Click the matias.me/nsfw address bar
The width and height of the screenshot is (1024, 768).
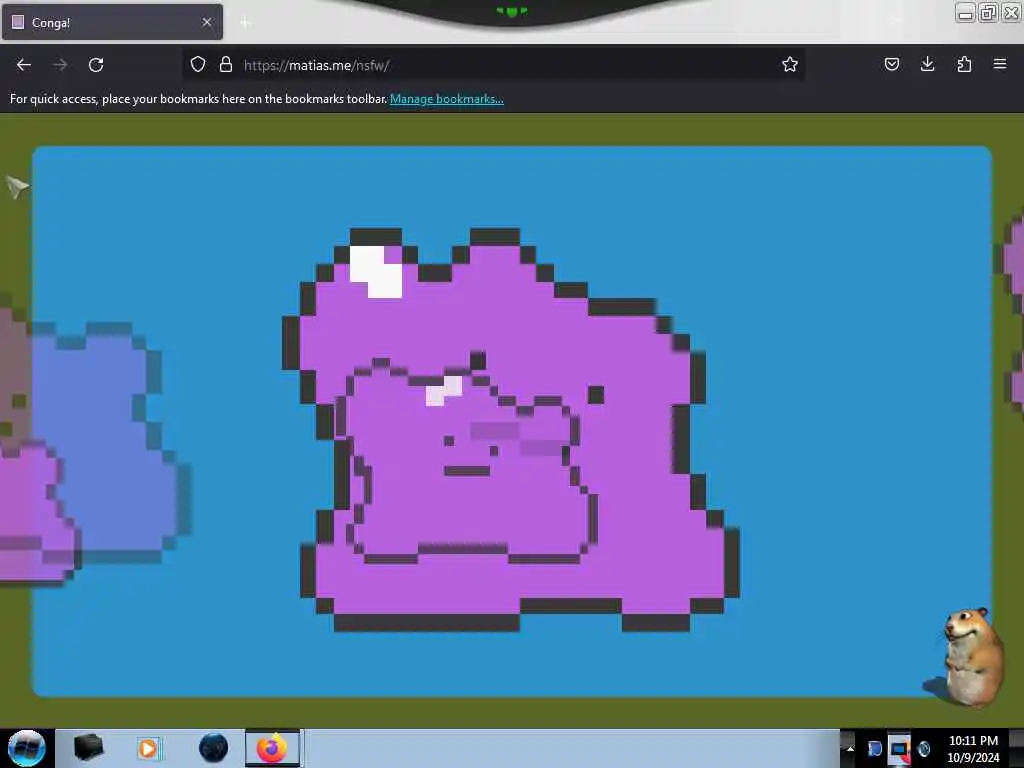click(493, 65)
